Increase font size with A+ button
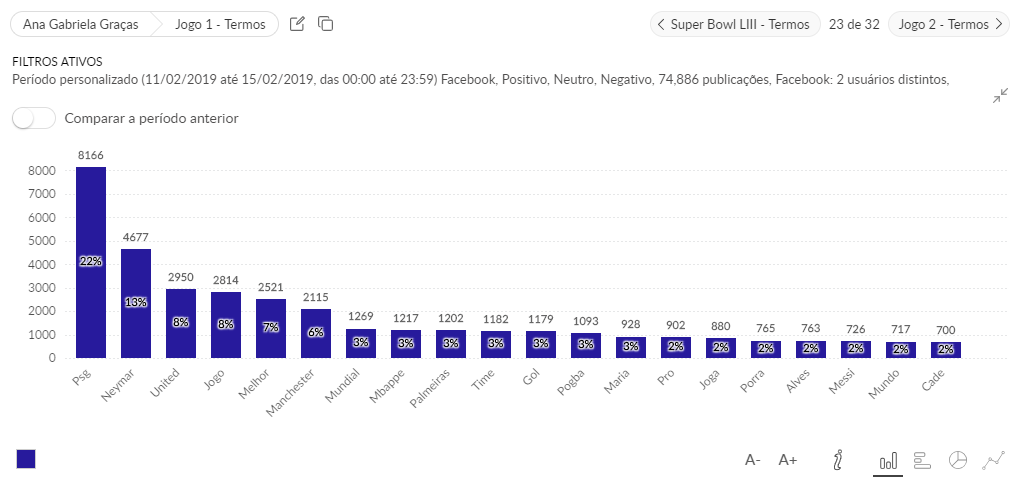 pos(788,460)
